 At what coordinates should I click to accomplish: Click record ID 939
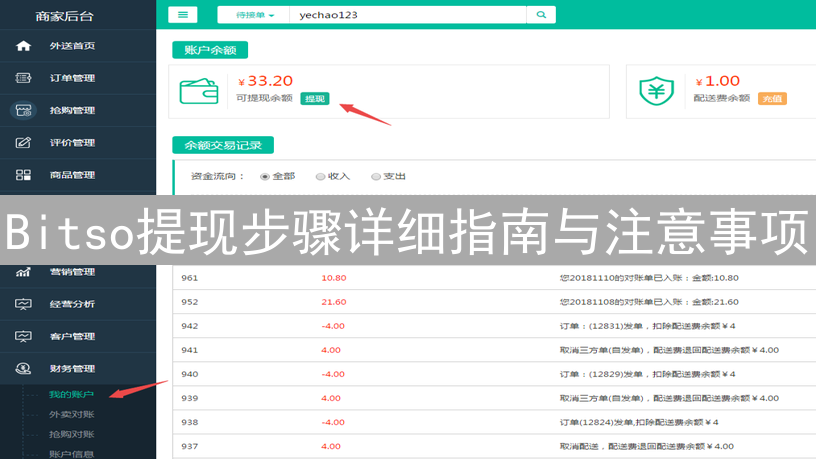point(189,398)
